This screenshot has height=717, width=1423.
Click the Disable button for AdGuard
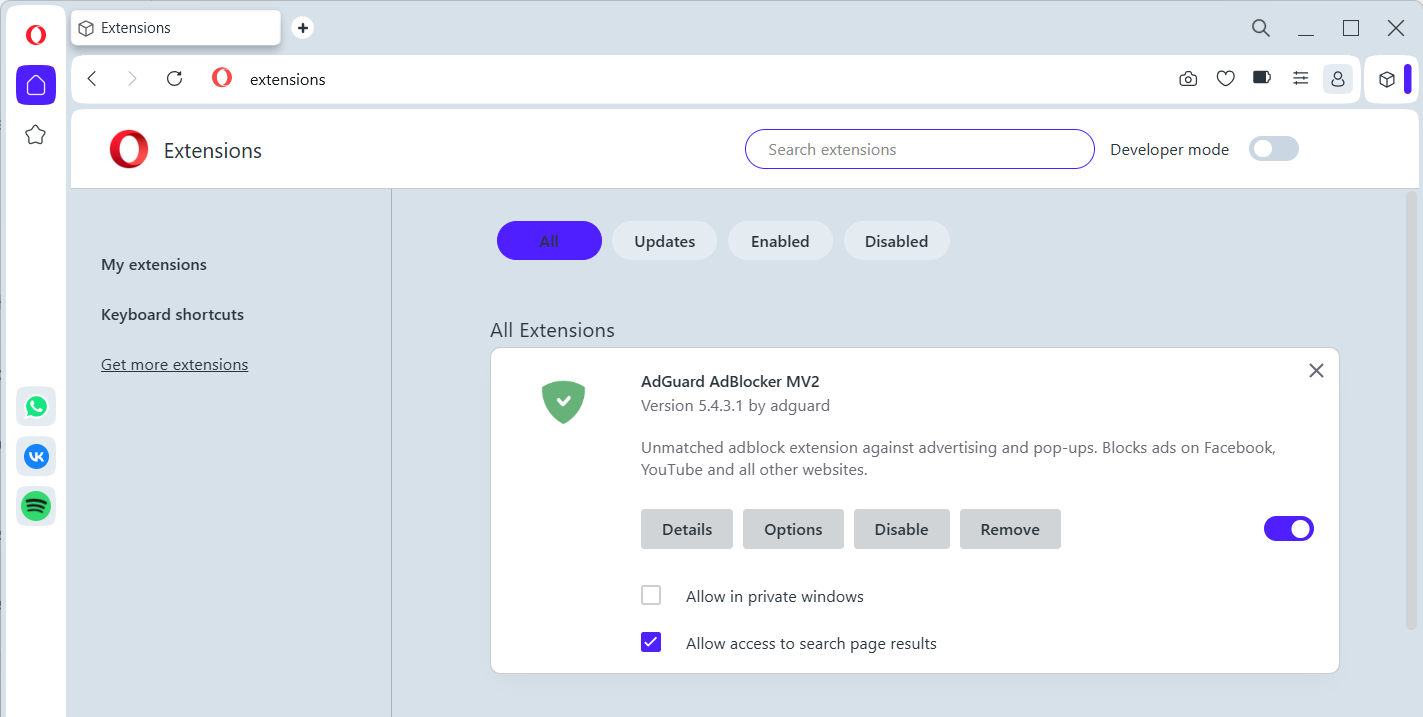(x=902, y=529)
